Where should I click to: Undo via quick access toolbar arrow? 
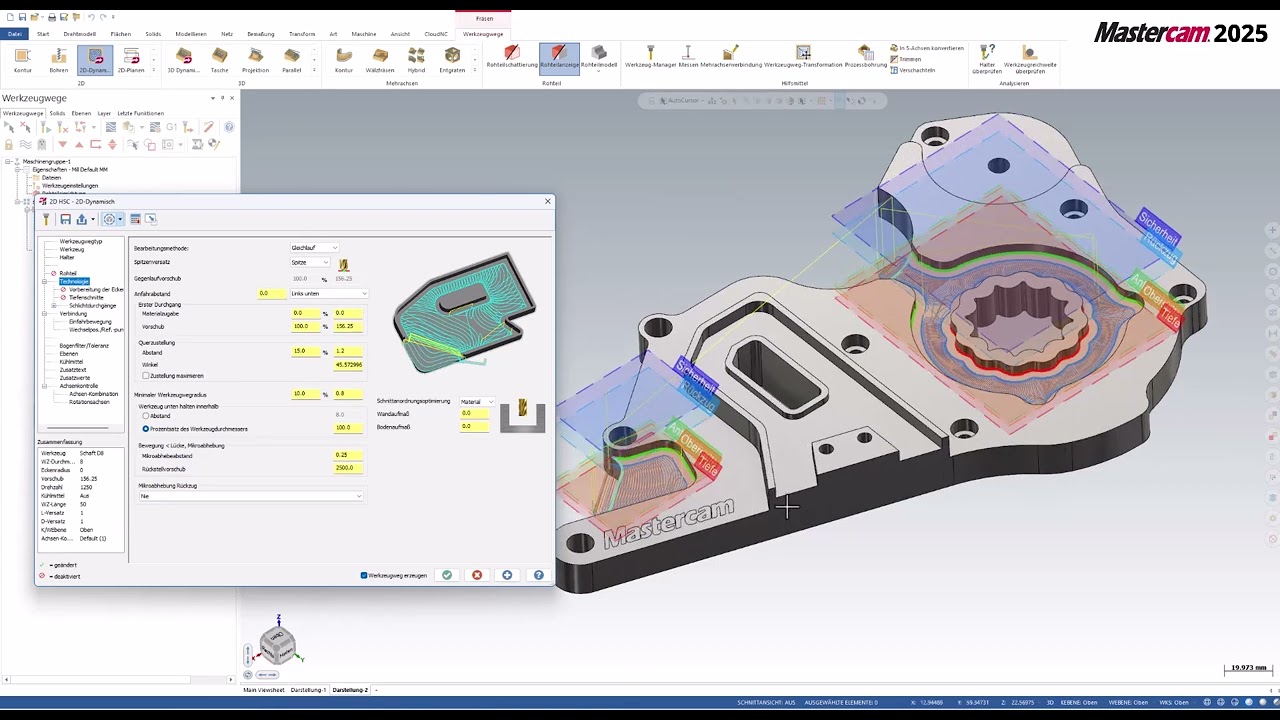tap(91, 17)
